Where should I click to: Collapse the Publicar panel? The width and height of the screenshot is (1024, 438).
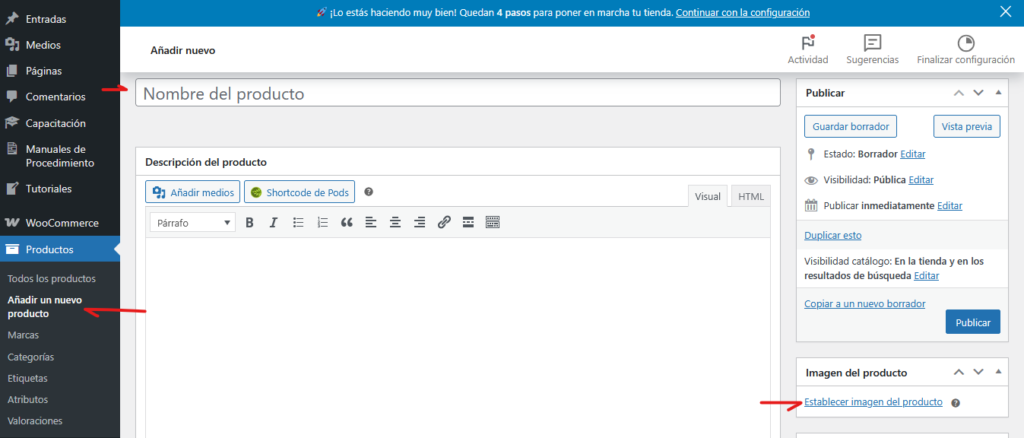[998, 93]
